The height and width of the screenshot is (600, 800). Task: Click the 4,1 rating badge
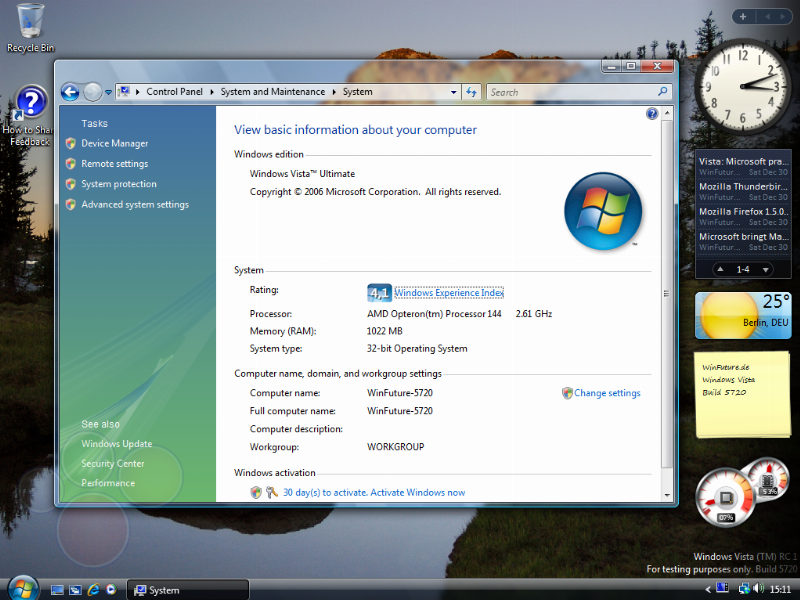(x=379, y=293)
